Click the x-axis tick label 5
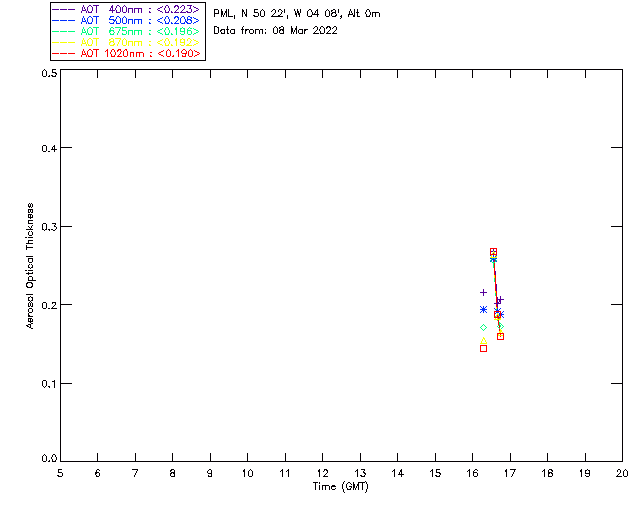The height and width of the screenshot is (512, 640). [60, 473]
